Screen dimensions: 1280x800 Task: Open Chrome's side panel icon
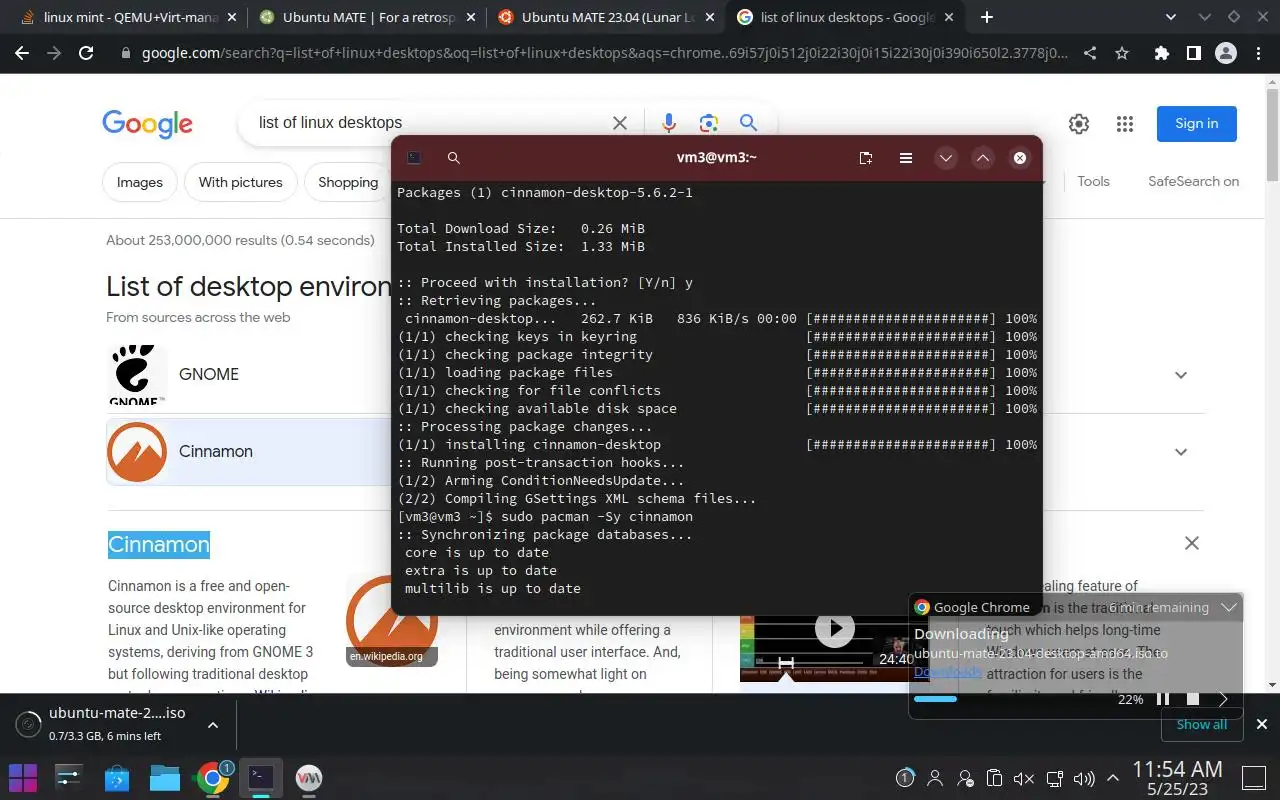tap(1193, 54)
